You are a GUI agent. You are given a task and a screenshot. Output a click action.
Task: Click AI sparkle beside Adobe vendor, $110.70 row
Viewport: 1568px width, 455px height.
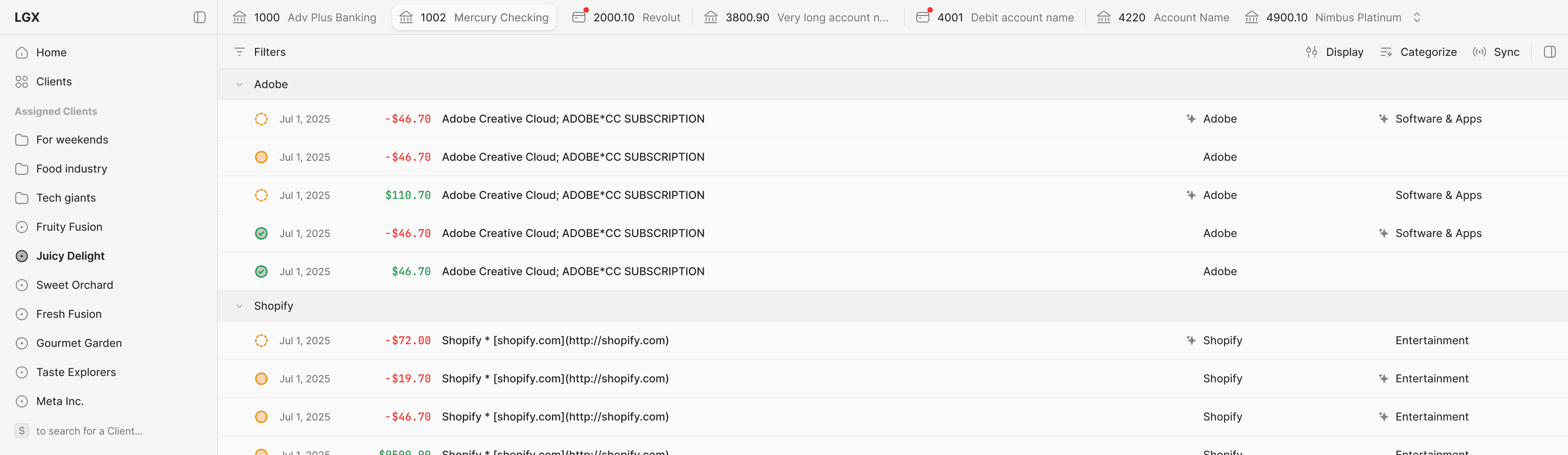coord(1191,195)
